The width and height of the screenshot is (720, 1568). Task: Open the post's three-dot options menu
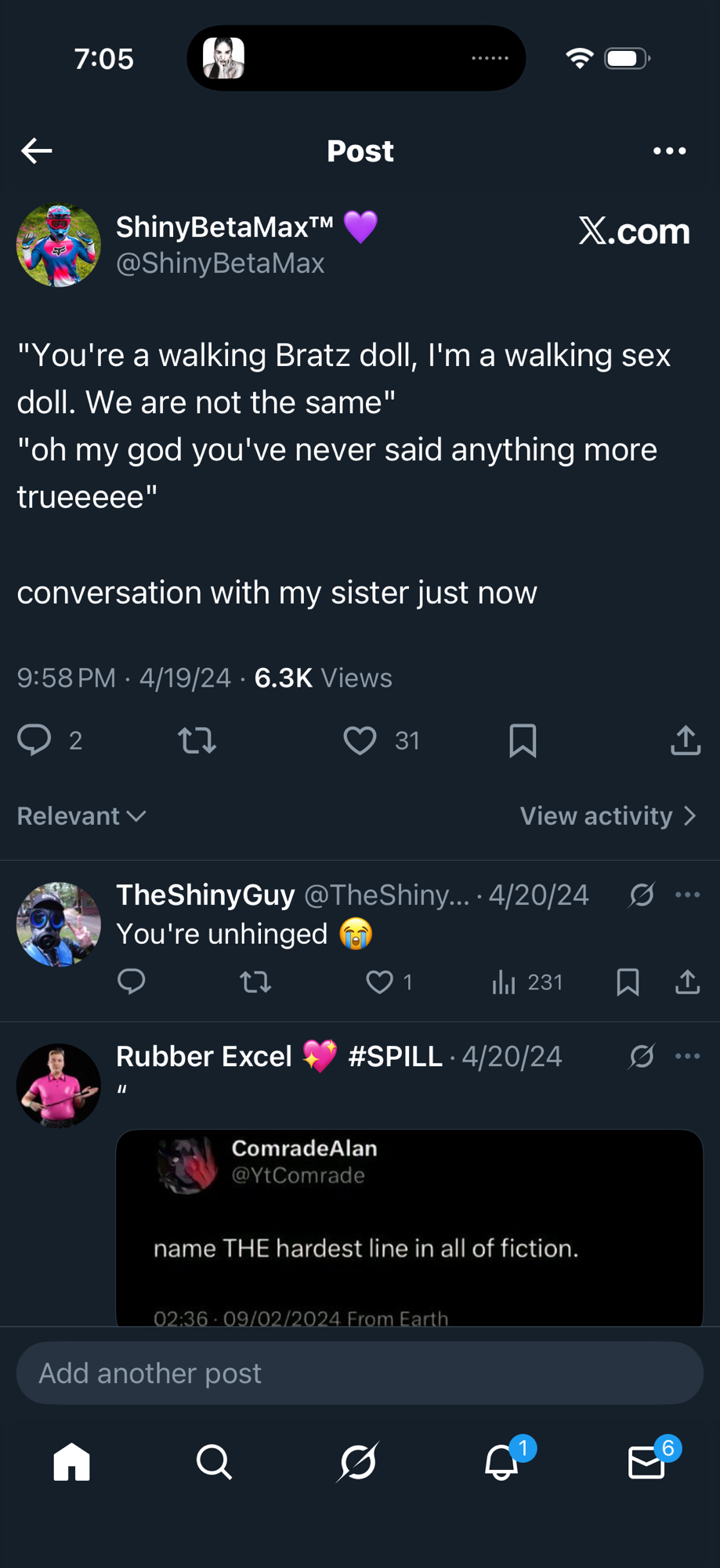point(669,151)
